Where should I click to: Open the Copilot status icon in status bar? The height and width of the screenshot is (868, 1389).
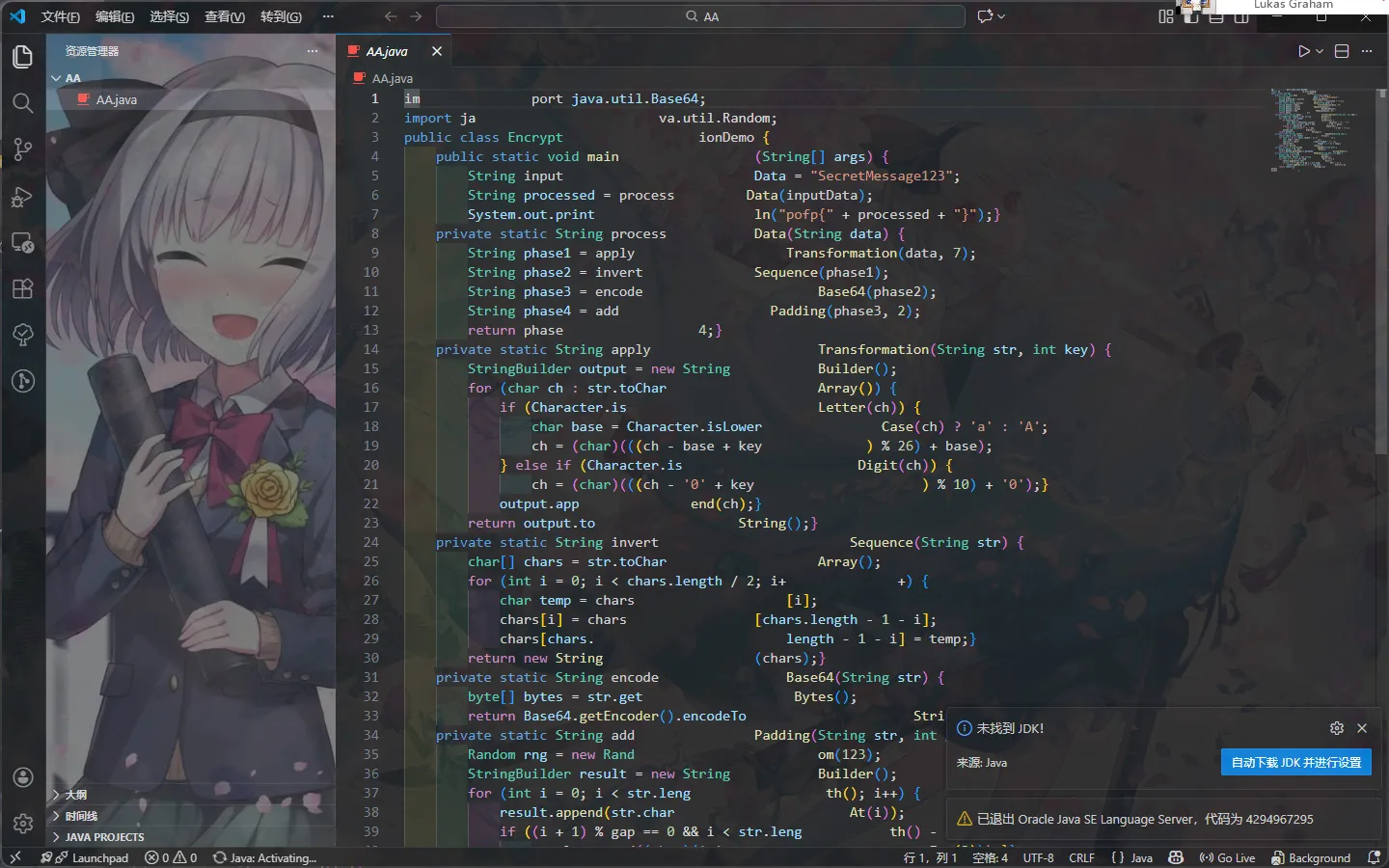point(1175,857)
